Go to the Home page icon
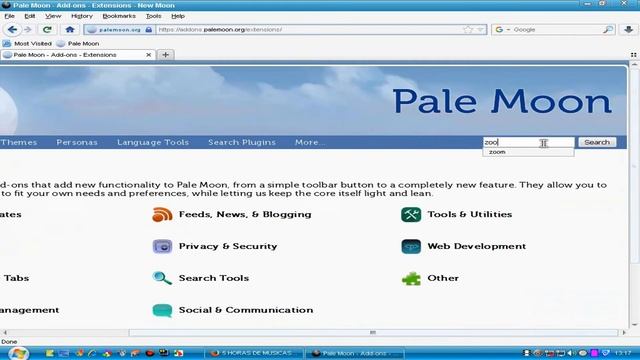 click(70, 29)
